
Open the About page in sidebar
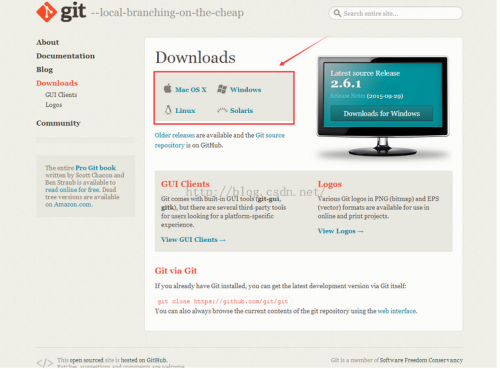[x=48, y=42]
